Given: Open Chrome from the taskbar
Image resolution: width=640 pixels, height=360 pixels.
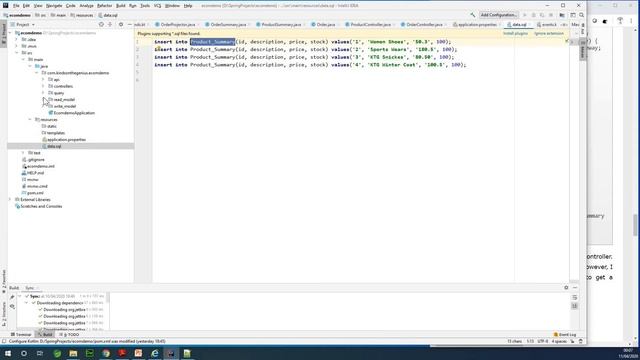Looking at the screenshot, I should coord(106,353).
